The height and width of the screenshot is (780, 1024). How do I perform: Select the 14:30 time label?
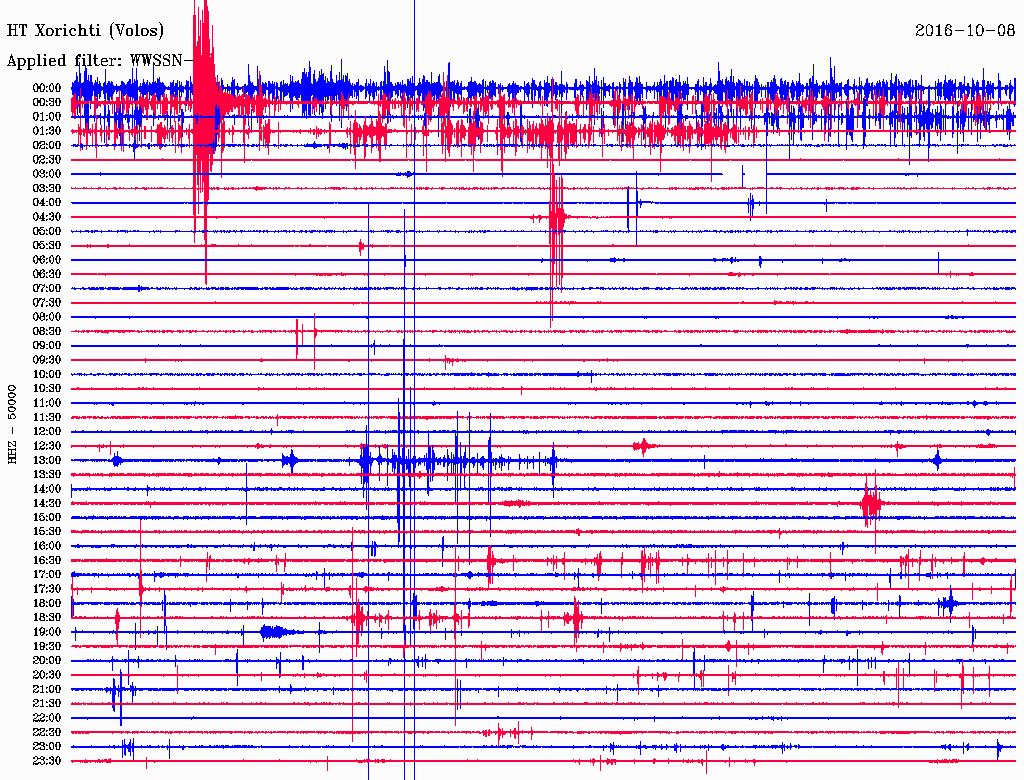point(47,503)
